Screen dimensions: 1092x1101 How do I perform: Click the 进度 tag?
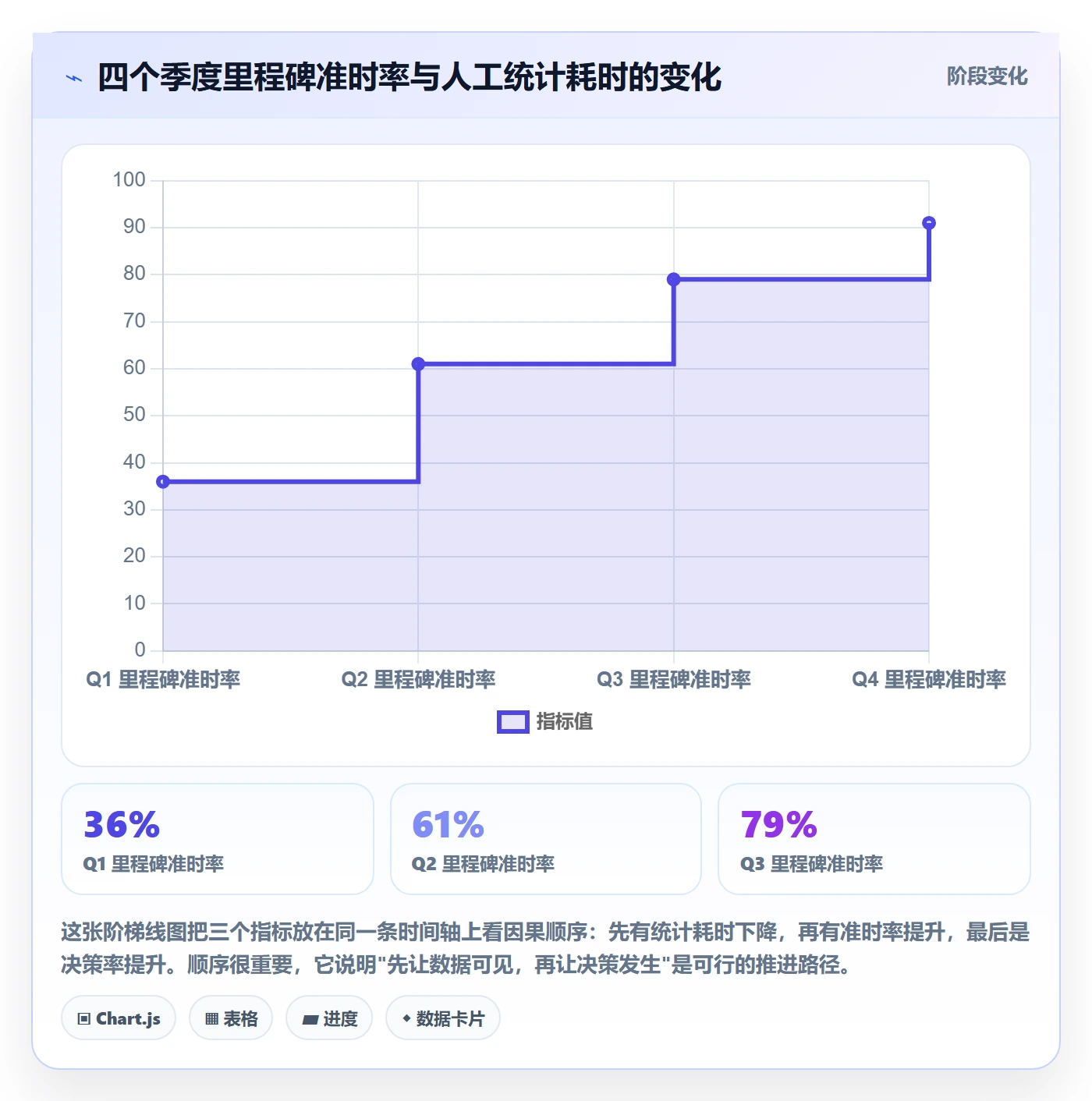[329, 1018]
